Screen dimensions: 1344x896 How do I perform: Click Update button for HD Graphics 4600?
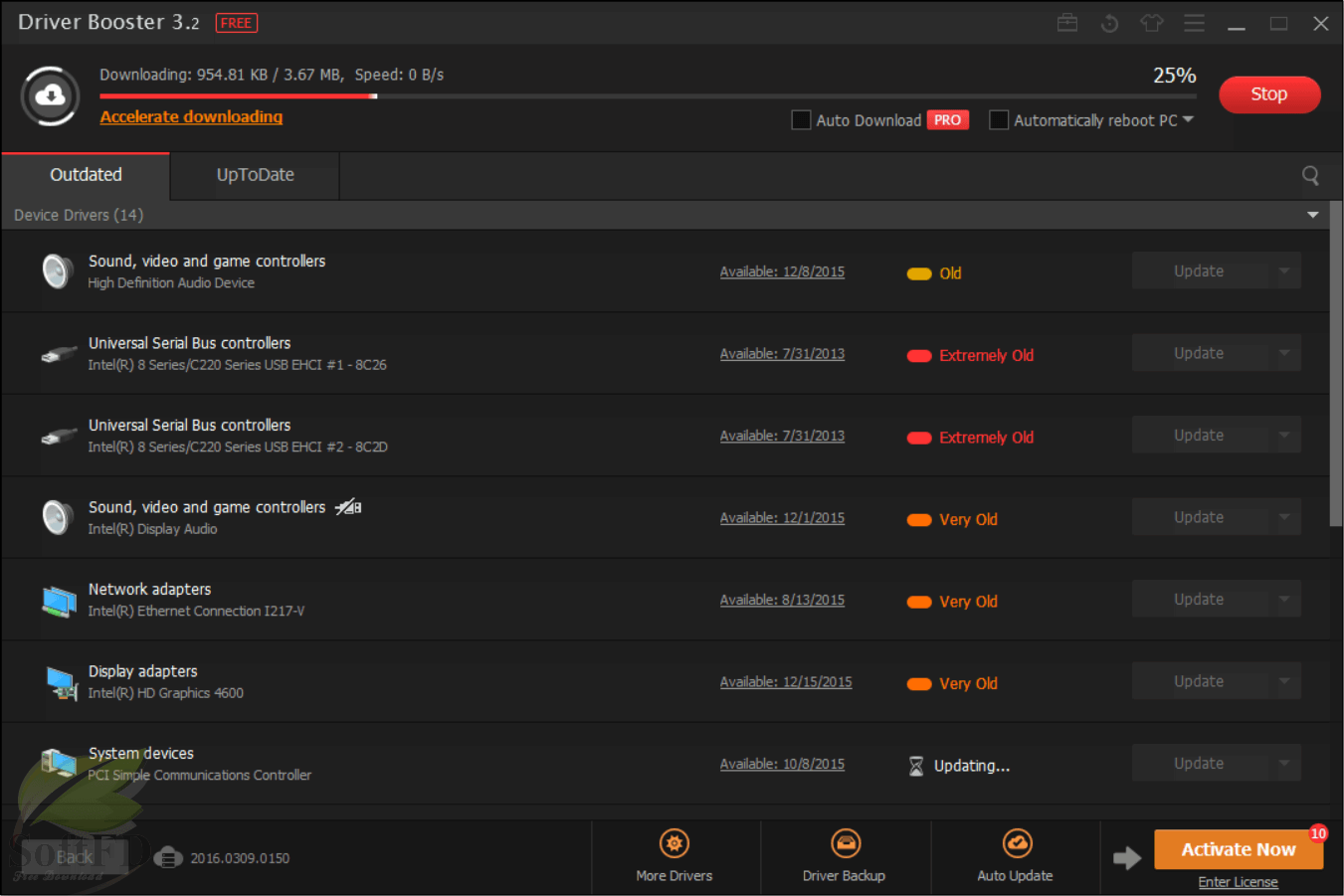1199,681
